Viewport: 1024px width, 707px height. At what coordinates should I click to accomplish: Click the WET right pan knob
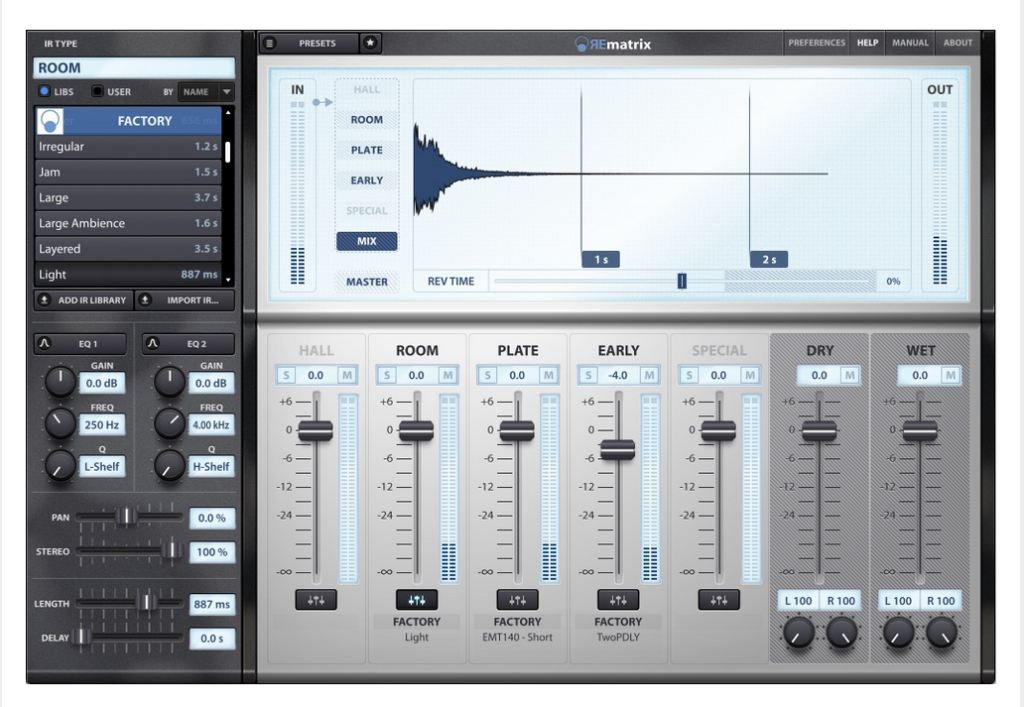pyautogui.click(x=942, y=633)
